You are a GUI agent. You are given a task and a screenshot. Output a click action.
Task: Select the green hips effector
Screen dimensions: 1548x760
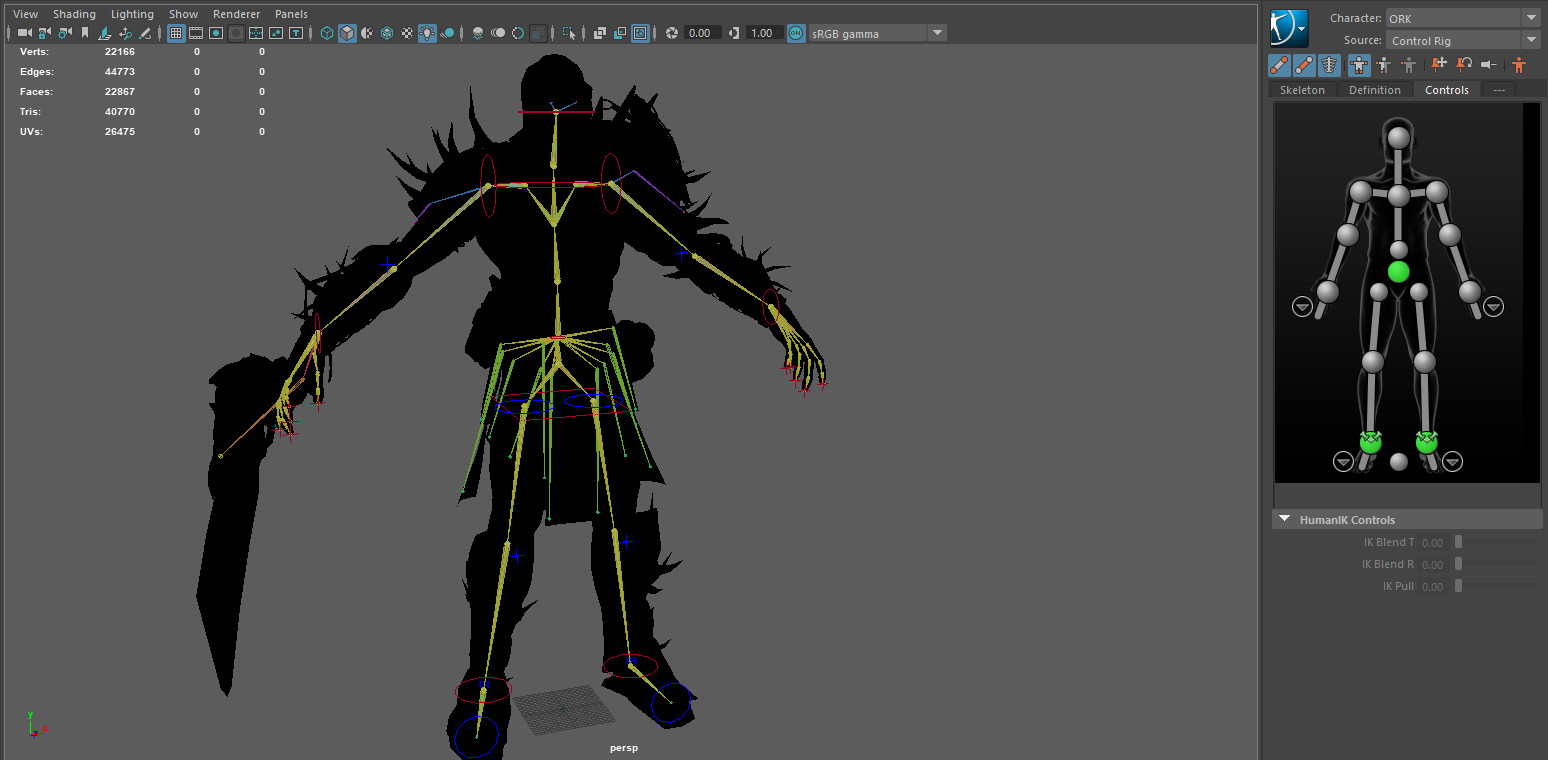click(1398, 271)
